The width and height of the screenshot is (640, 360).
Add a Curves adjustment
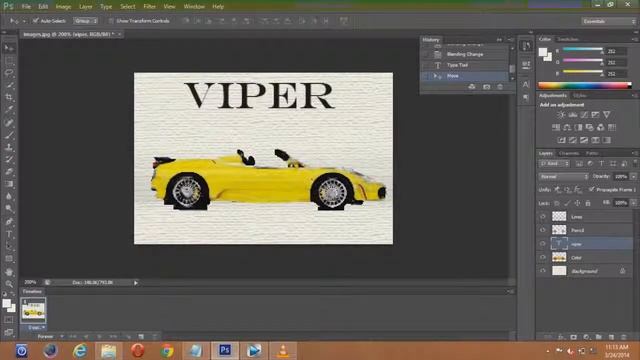[x=584, y=115]
